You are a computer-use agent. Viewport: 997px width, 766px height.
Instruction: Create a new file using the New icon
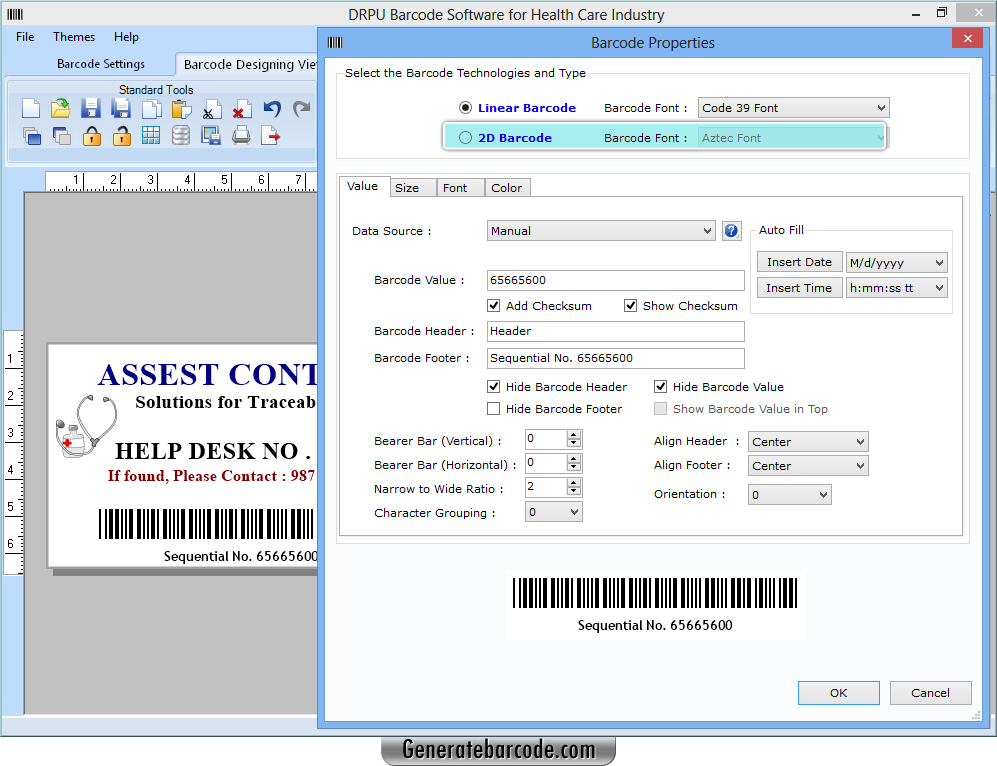[x=31, y=108]
